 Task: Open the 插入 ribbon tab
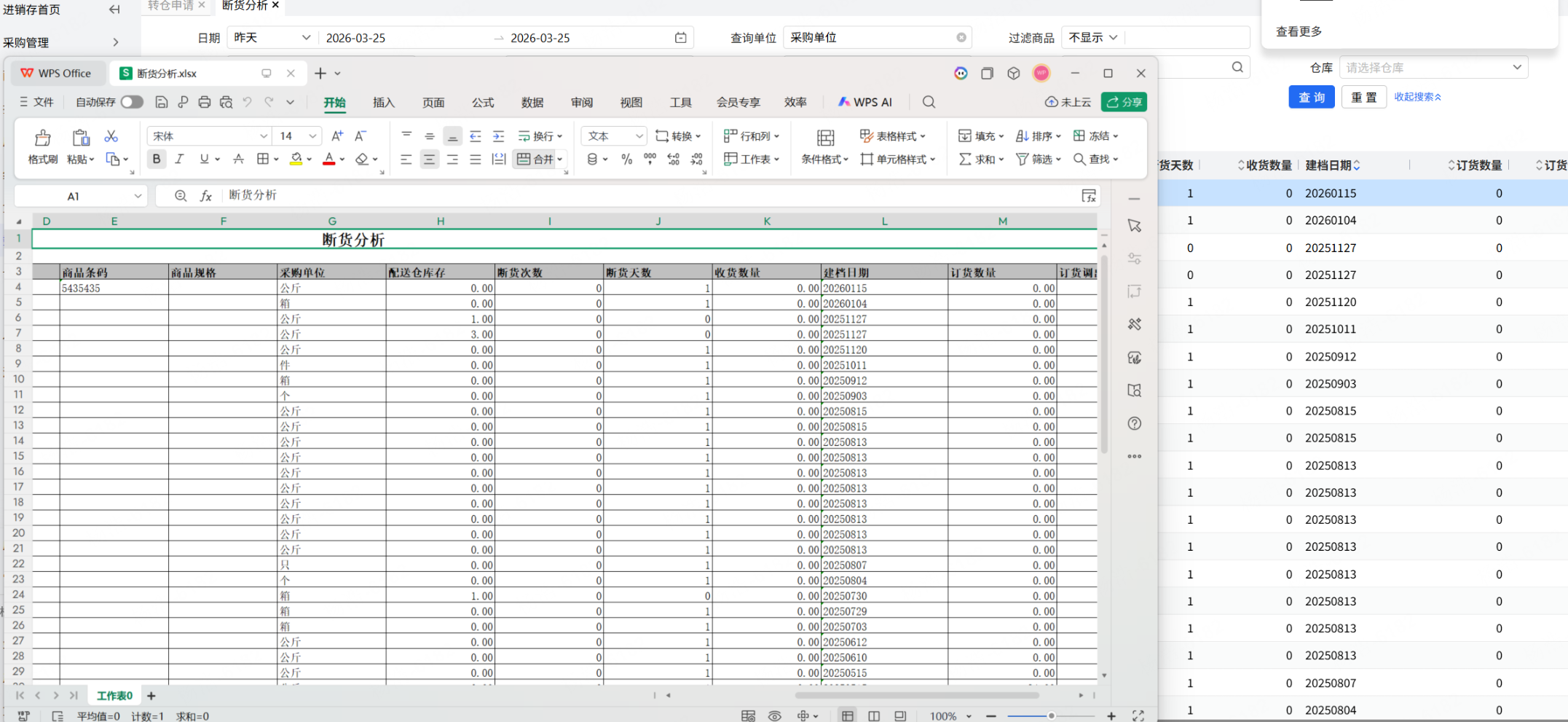tap(383, 102)
